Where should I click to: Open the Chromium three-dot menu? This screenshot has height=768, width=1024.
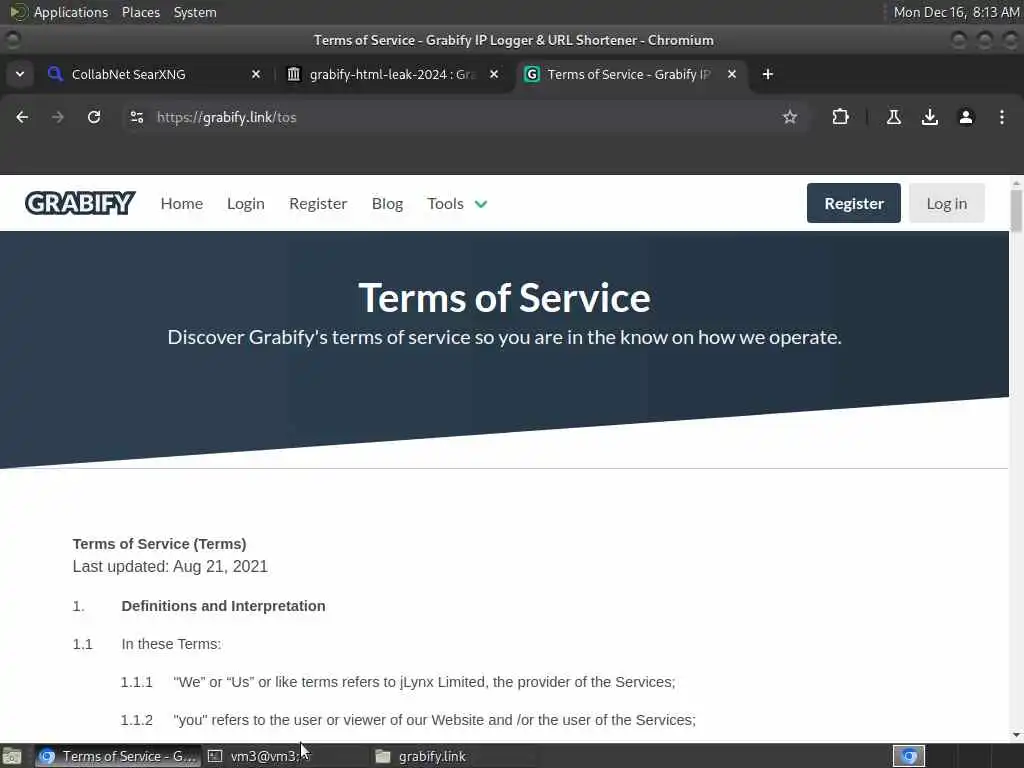click(1002, 117)
